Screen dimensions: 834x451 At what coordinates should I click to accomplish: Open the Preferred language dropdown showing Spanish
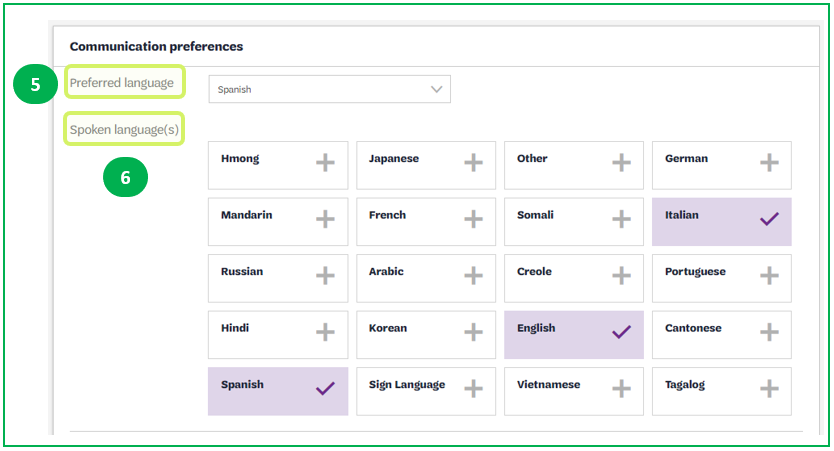[x=329, y=89]
